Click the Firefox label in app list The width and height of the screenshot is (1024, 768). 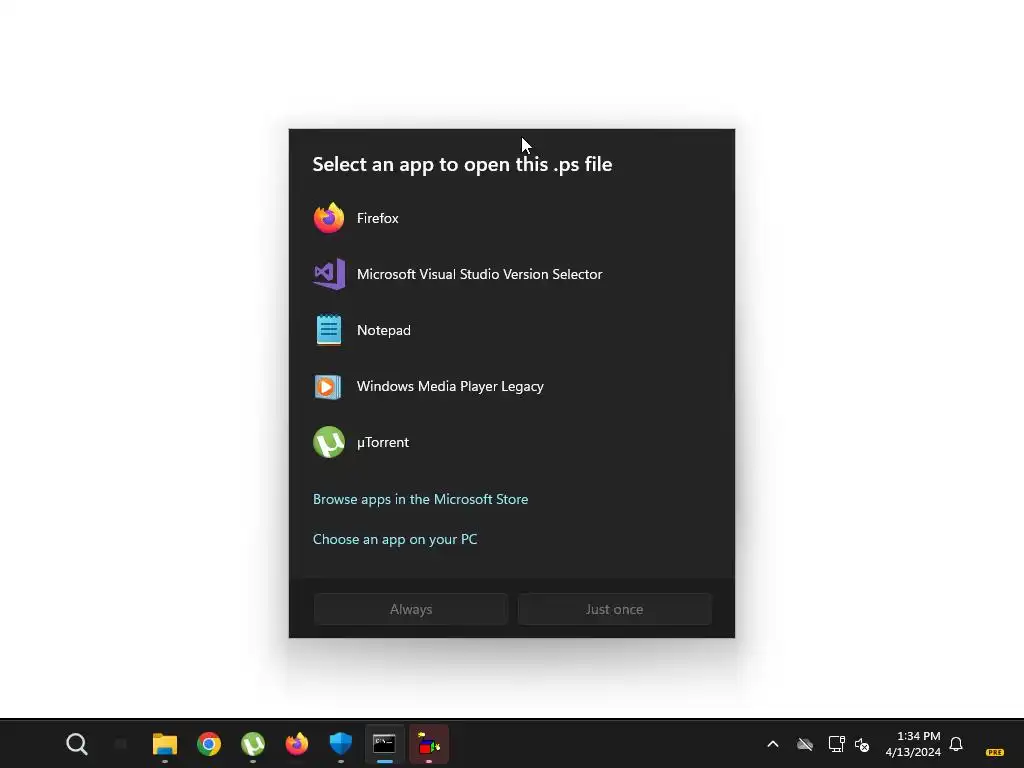coord(377,218)
